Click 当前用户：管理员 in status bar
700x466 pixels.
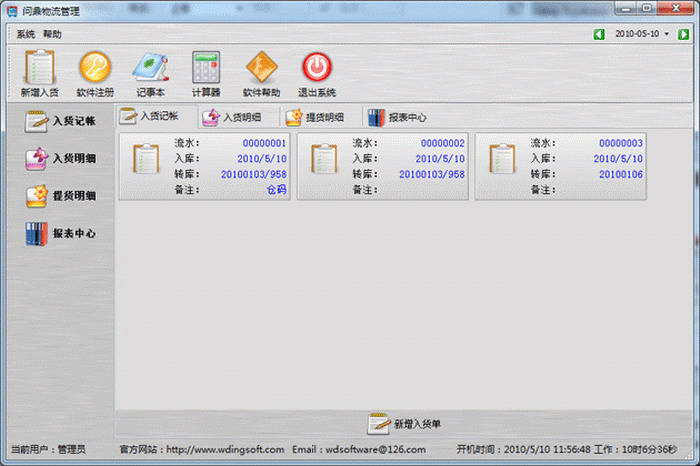tap(48, 449)
